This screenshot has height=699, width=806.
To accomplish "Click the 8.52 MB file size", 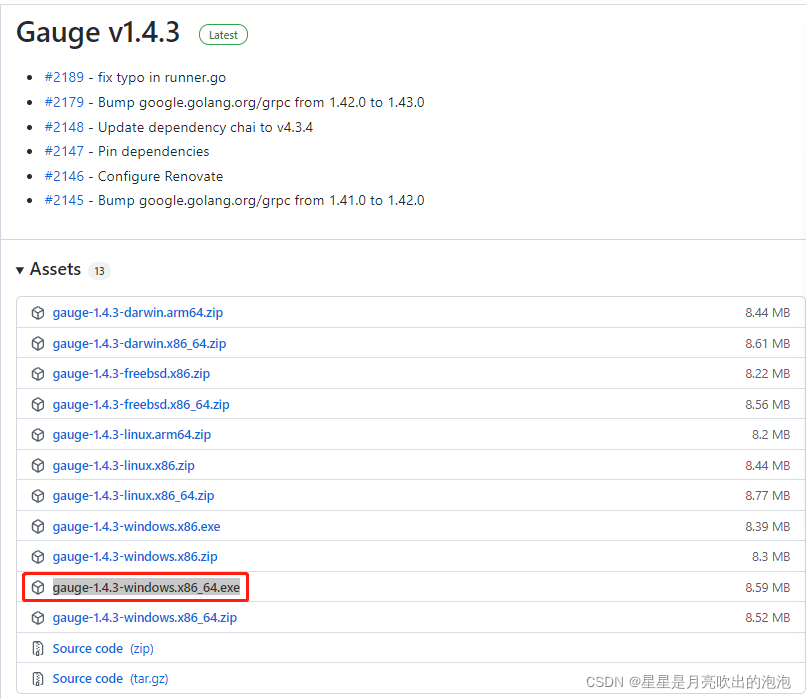I will click(x=767, y=618).
